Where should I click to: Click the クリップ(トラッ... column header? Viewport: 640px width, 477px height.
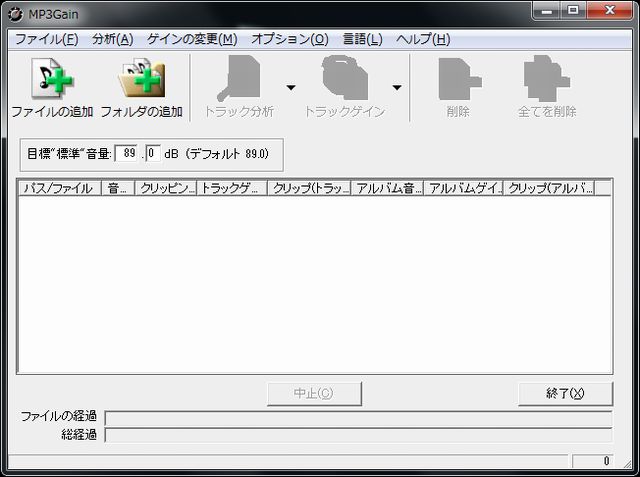pos(309,189)
